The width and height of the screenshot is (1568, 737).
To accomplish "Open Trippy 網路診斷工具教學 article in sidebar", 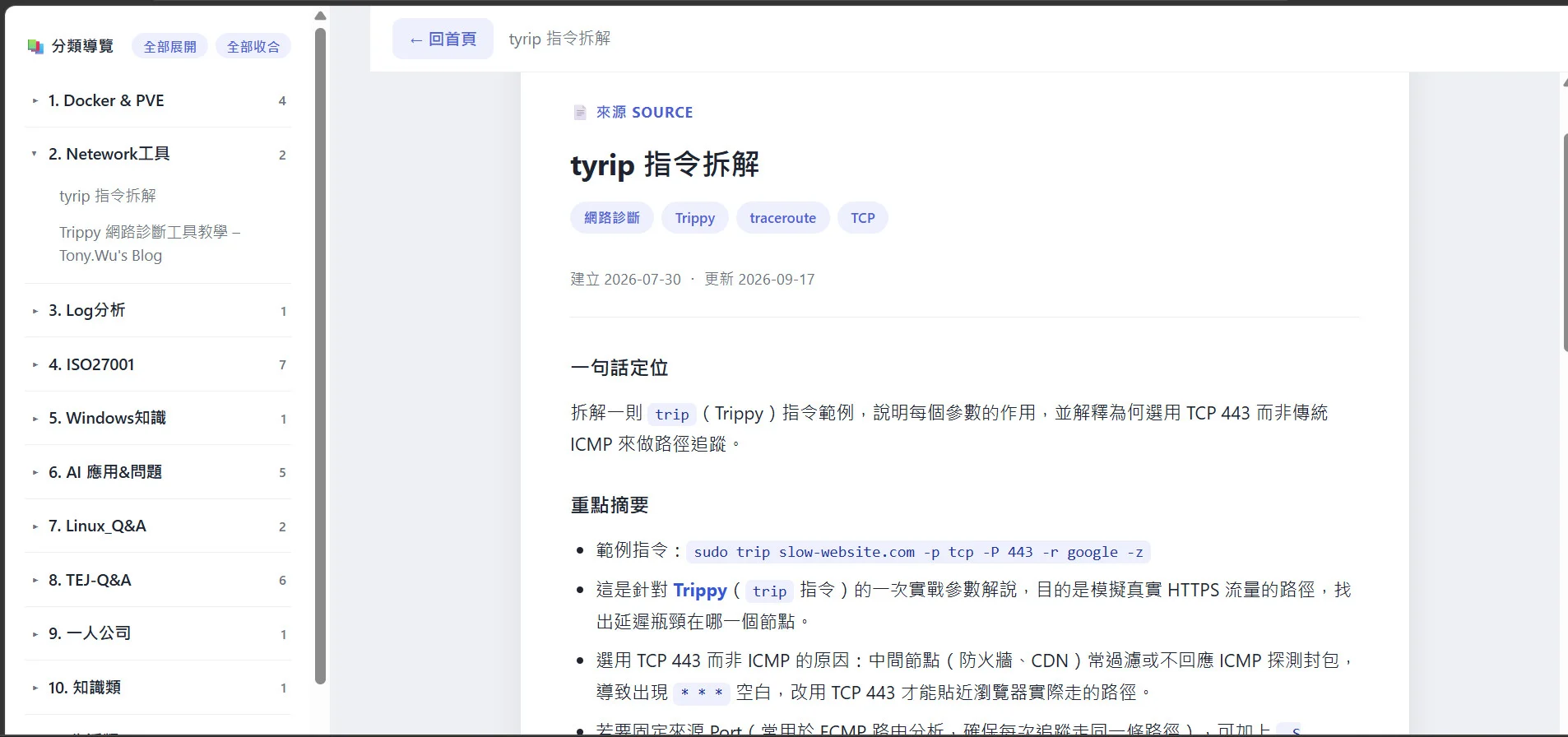I will [150, 243].
